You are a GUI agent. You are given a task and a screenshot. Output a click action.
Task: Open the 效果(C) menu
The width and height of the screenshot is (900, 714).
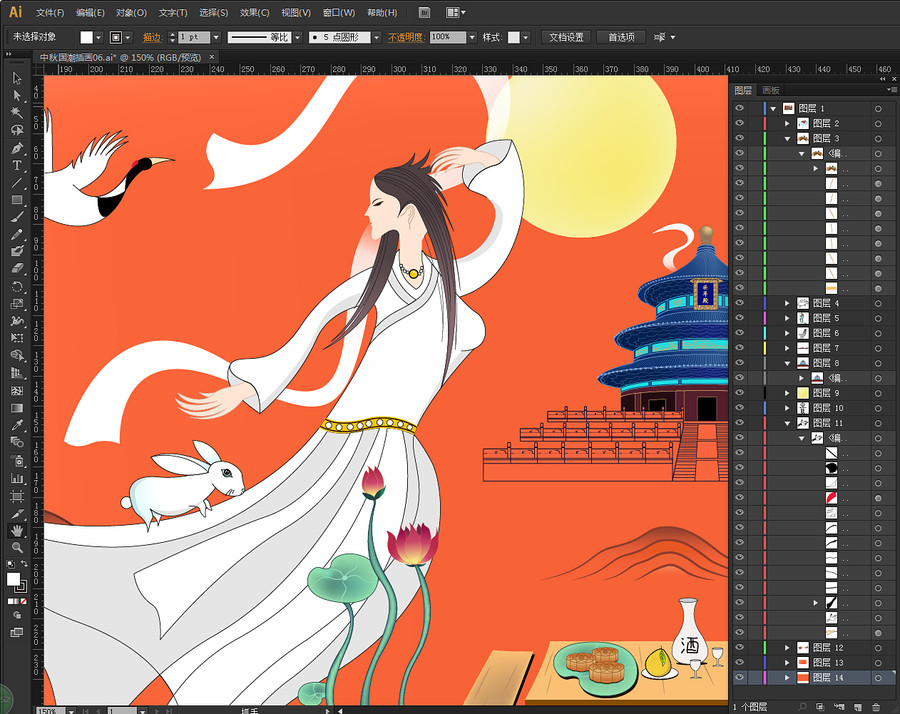coord(254,12)
